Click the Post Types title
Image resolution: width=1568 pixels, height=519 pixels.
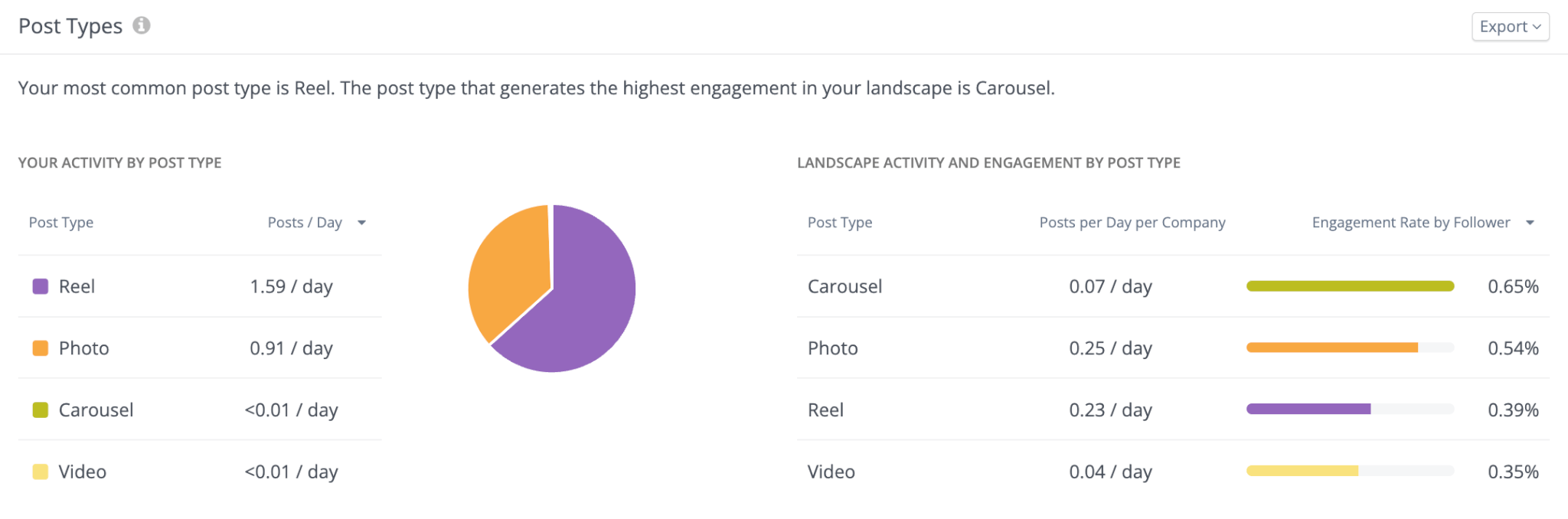[70, 25]
